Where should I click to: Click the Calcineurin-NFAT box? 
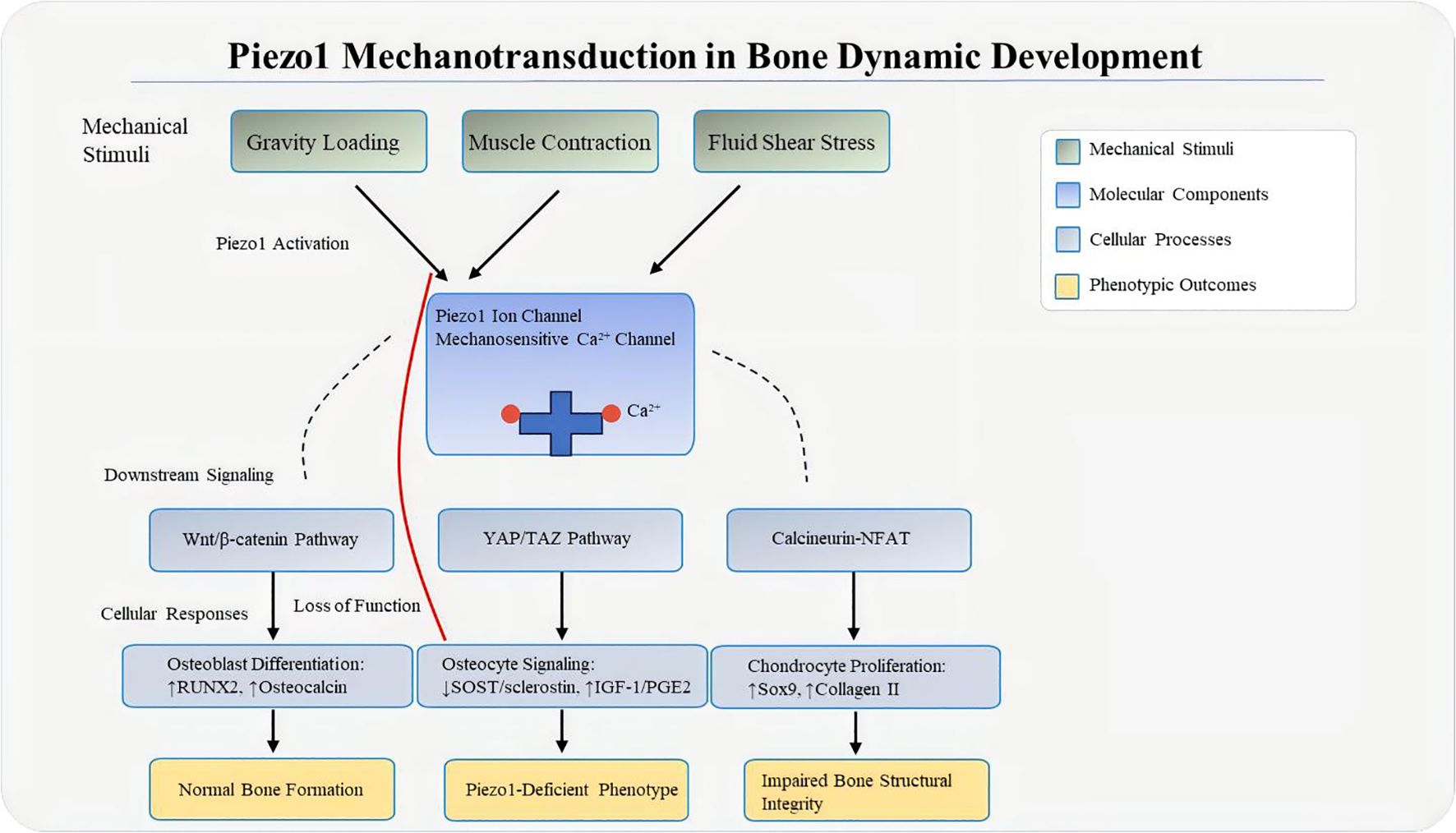pos(849,540)
